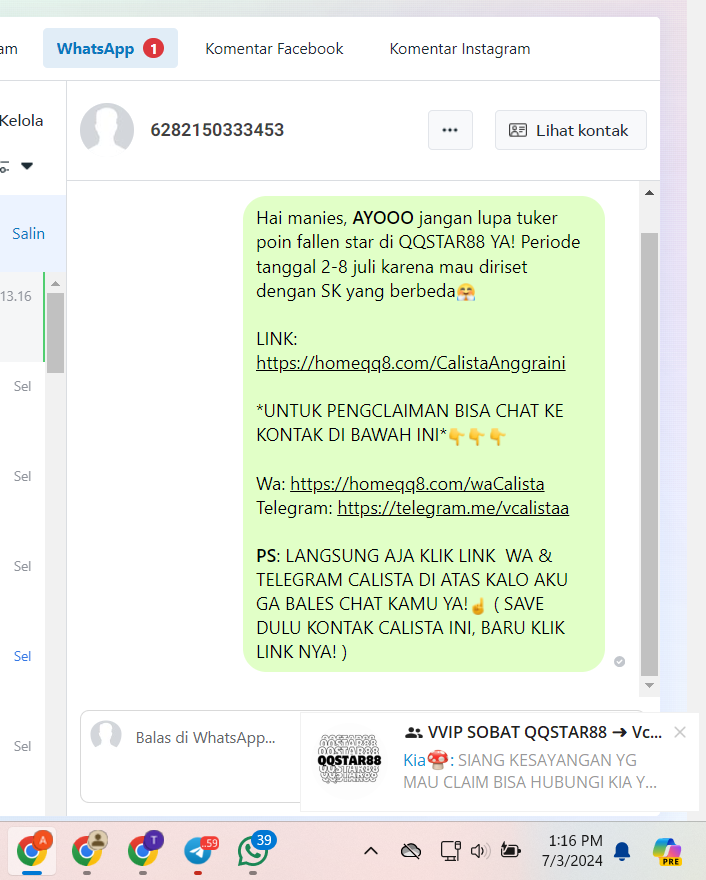Click the reply box avatar icon
Viewport: 706px width, 880px height.
106,735
